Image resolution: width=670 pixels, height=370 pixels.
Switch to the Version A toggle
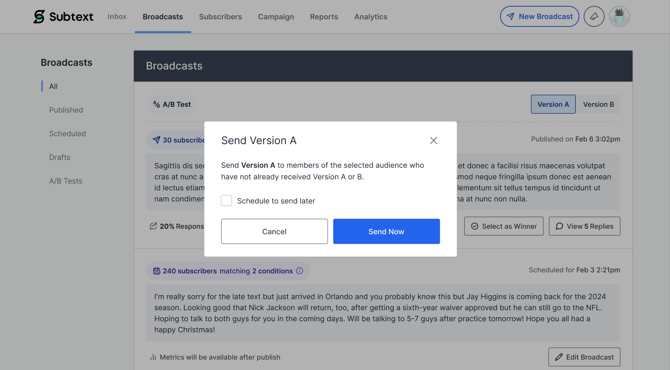(553, 104)
